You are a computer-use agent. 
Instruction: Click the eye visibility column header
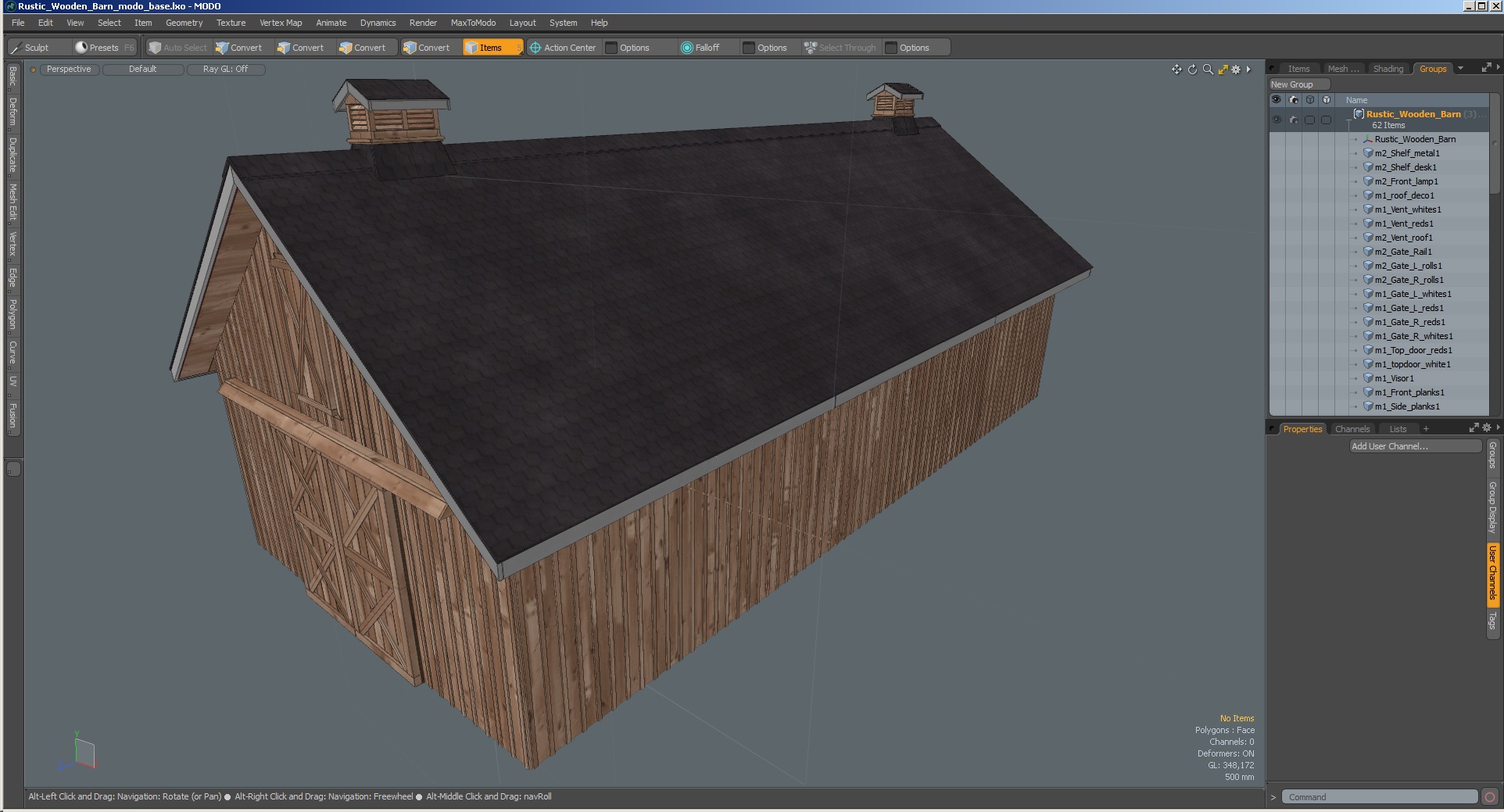(x=1277, y=100)
